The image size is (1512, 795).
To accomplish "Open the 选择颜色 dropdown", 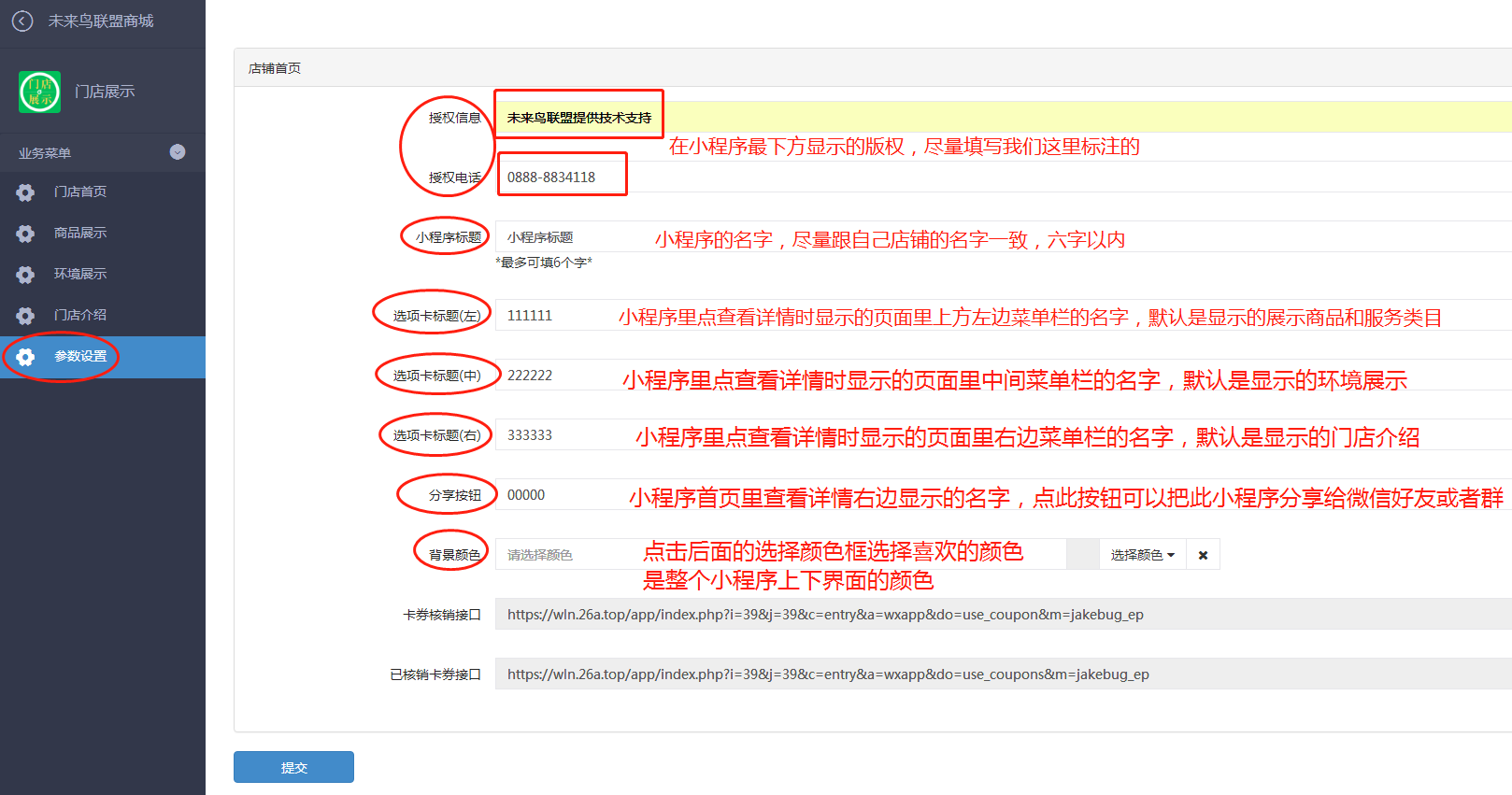I will (x=1142, y=555).
